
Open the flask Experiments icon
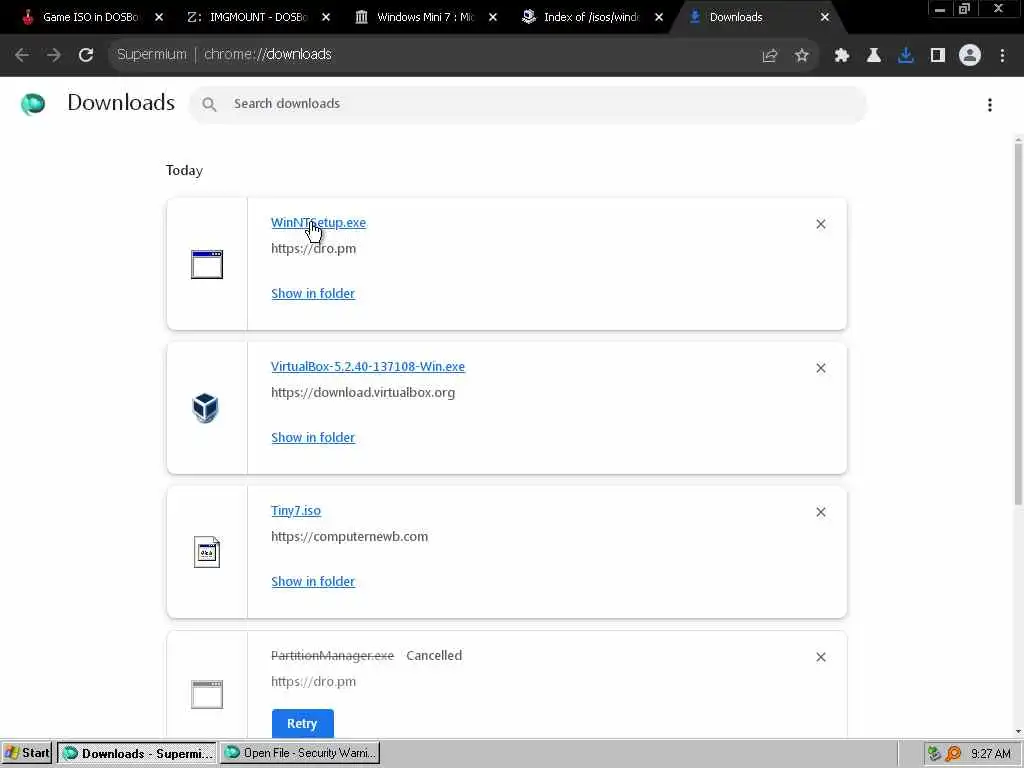874,56
